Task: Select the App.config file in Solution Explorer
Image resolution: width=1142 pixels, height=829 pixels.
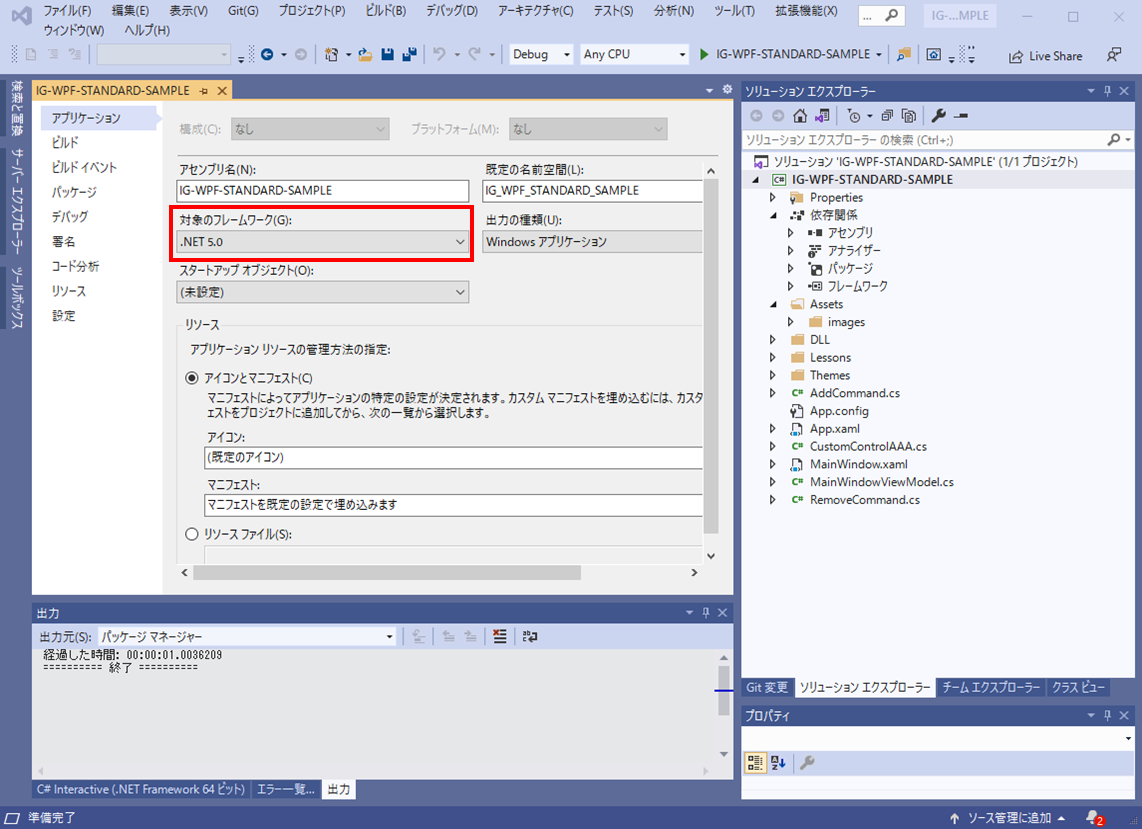Action: (839, 411)
